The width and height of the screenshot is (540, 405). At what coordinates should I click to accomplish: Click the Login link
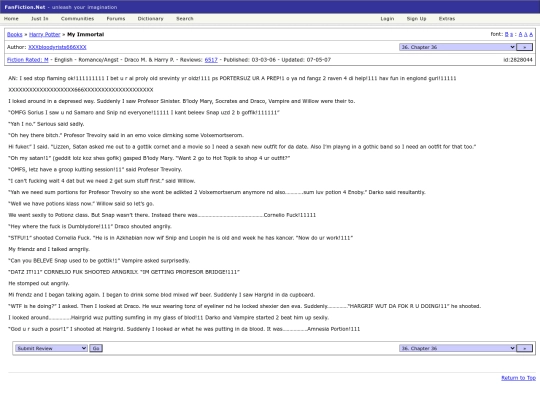(387, 19)
